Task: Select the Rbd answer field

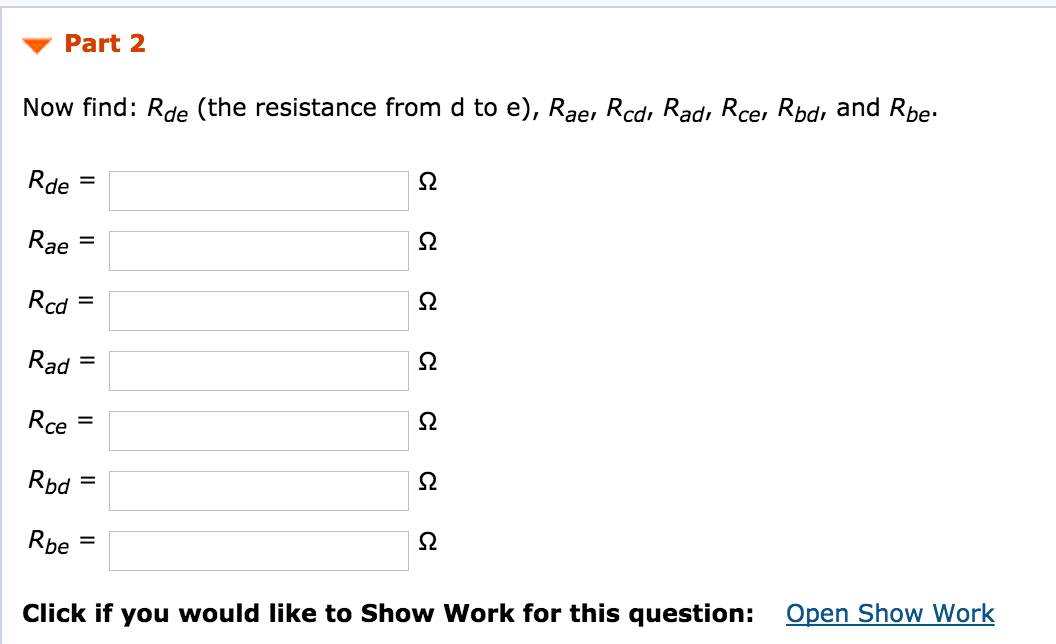Action: [258, 490]
